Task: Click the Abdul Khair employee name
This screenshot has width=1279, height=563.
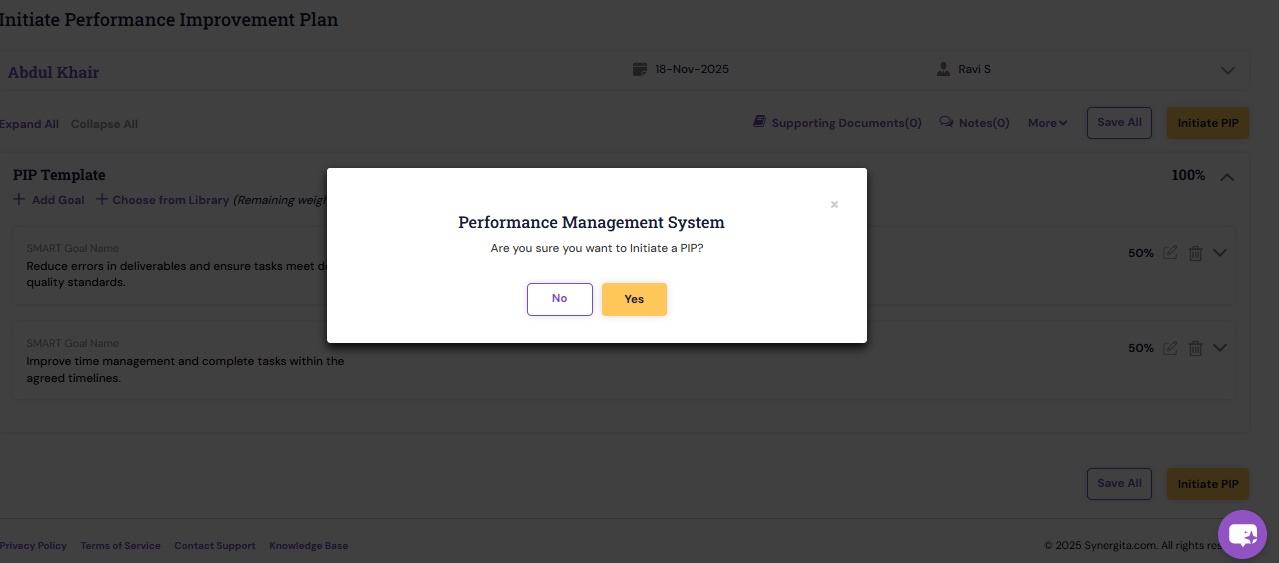Action: 54,72
